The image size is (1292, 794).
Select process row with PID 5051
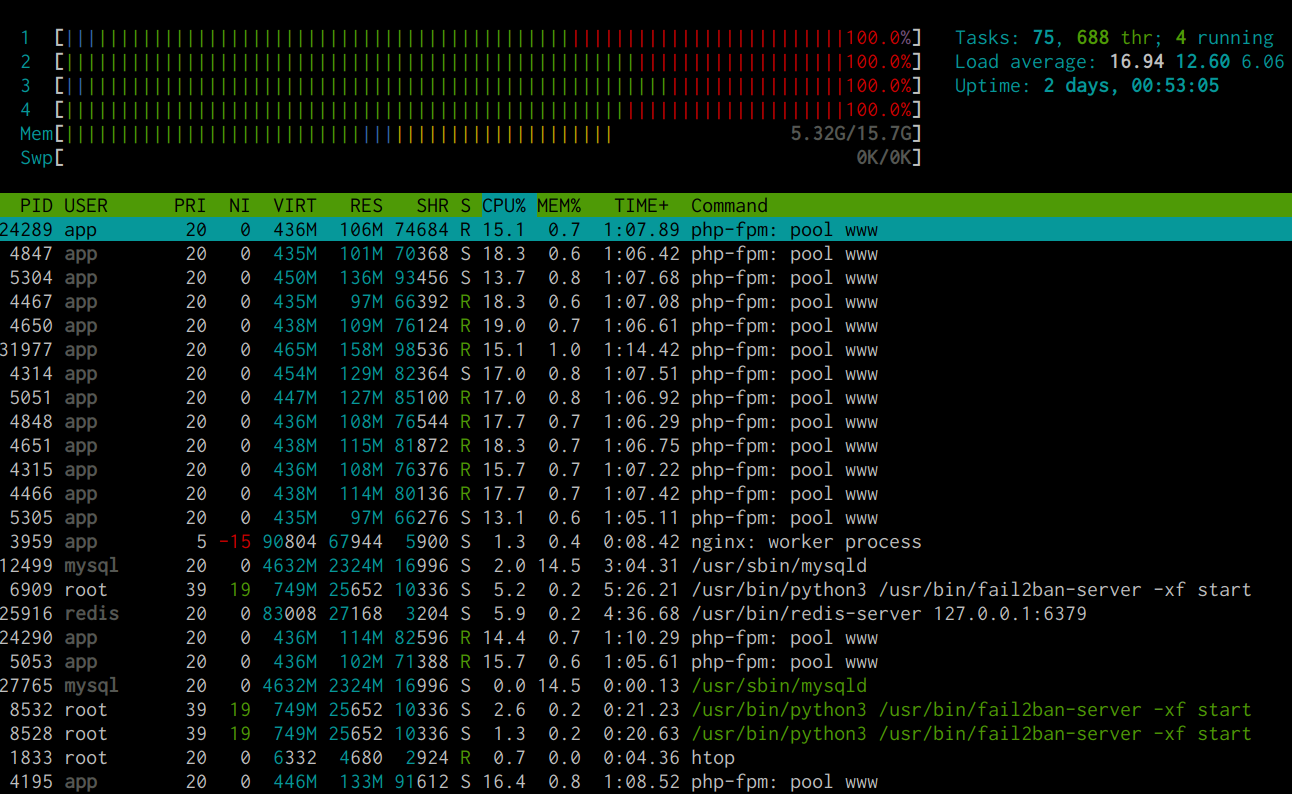pos(646,398)
